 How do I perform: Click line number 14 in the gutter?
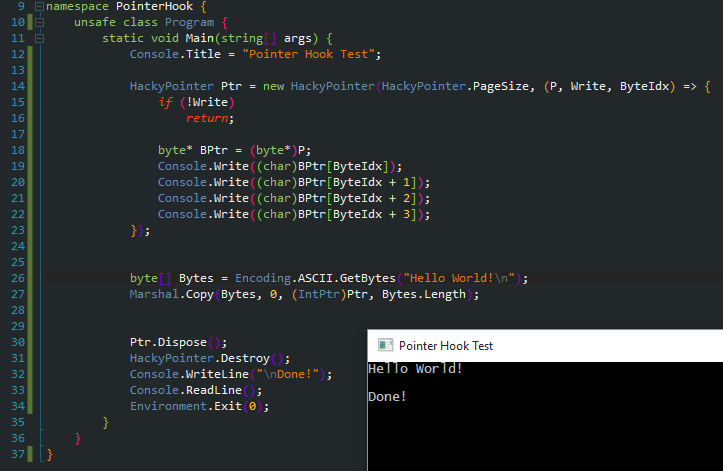click(18, 86)
